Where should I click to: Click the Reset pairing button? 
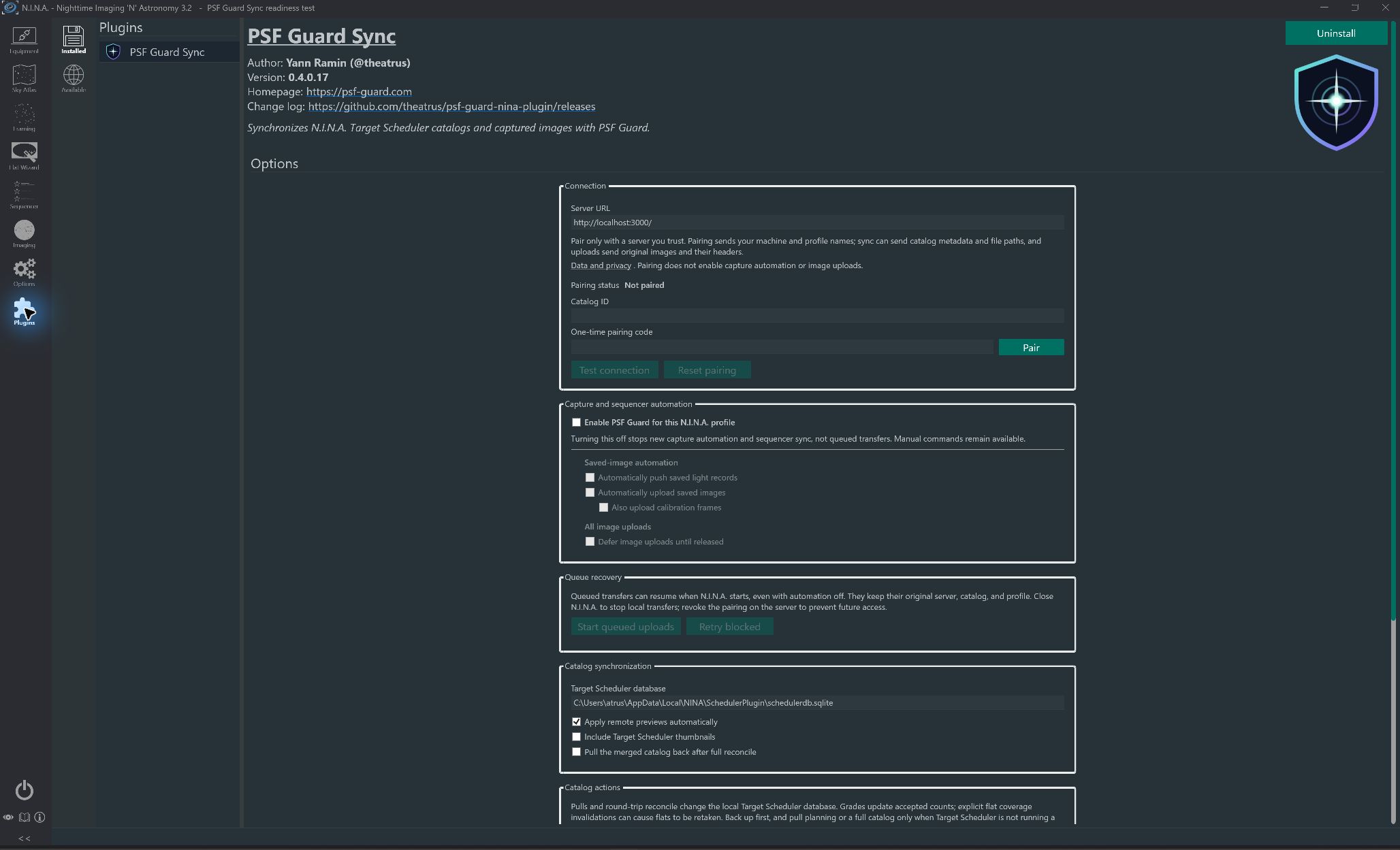point(707,370)
